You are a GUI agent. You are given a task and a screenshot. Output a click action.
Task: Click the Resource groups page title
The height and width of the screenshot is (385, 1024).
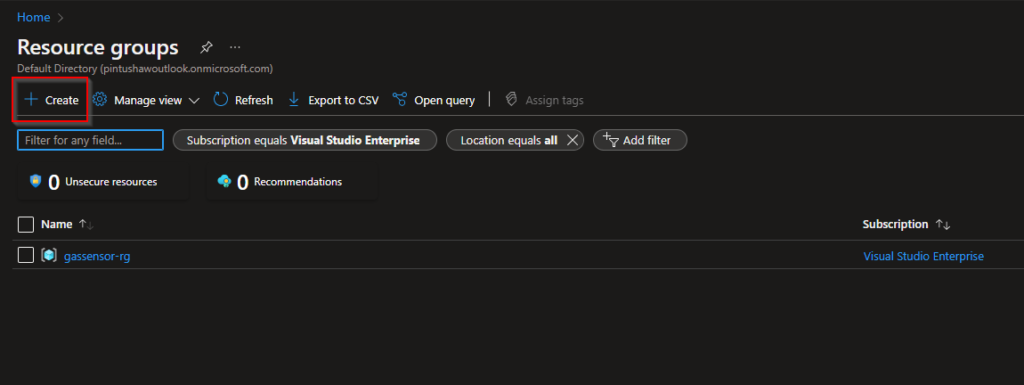[97, 47]
